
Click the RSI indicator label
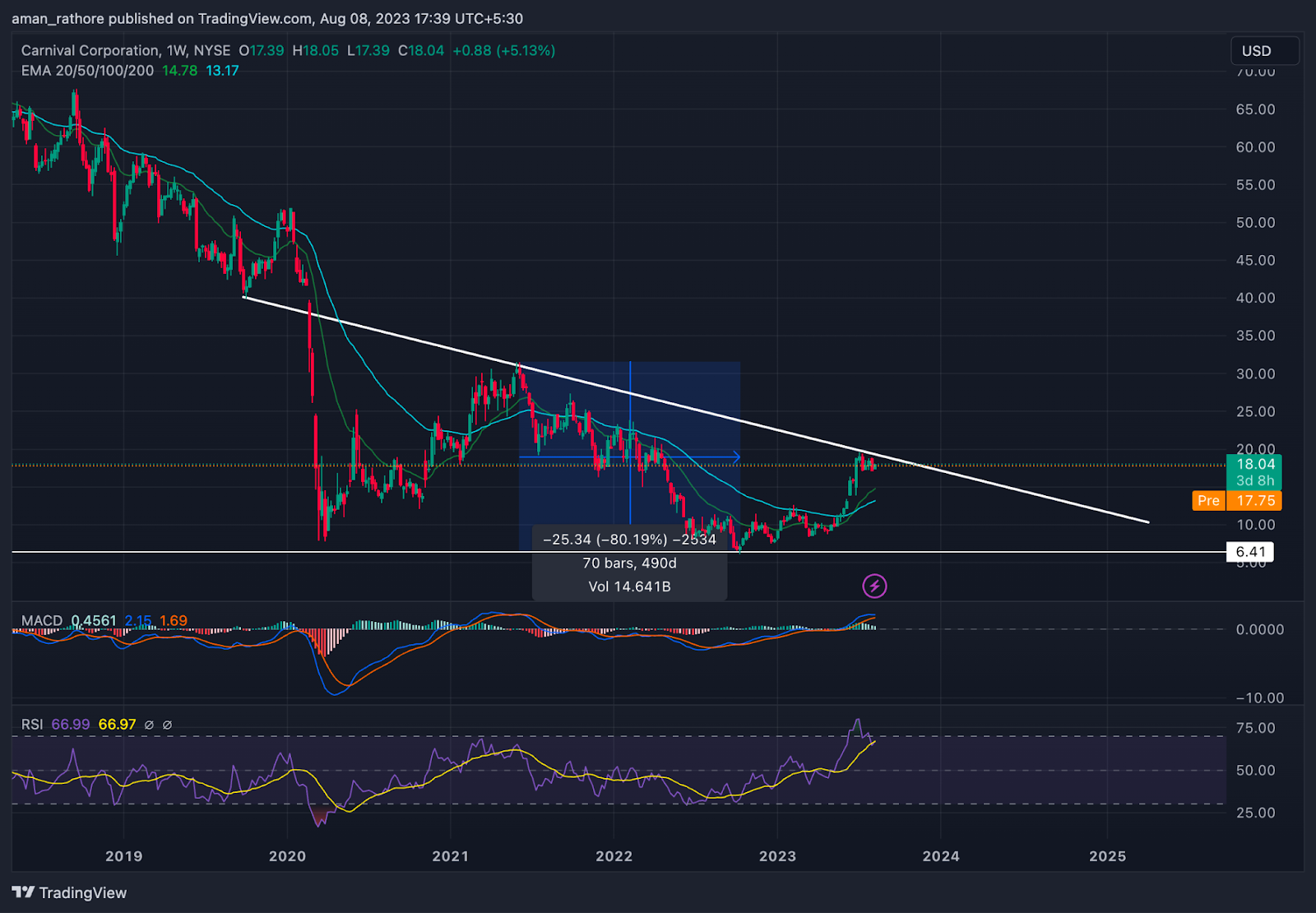pyautogui.click(x=32, y=725)
